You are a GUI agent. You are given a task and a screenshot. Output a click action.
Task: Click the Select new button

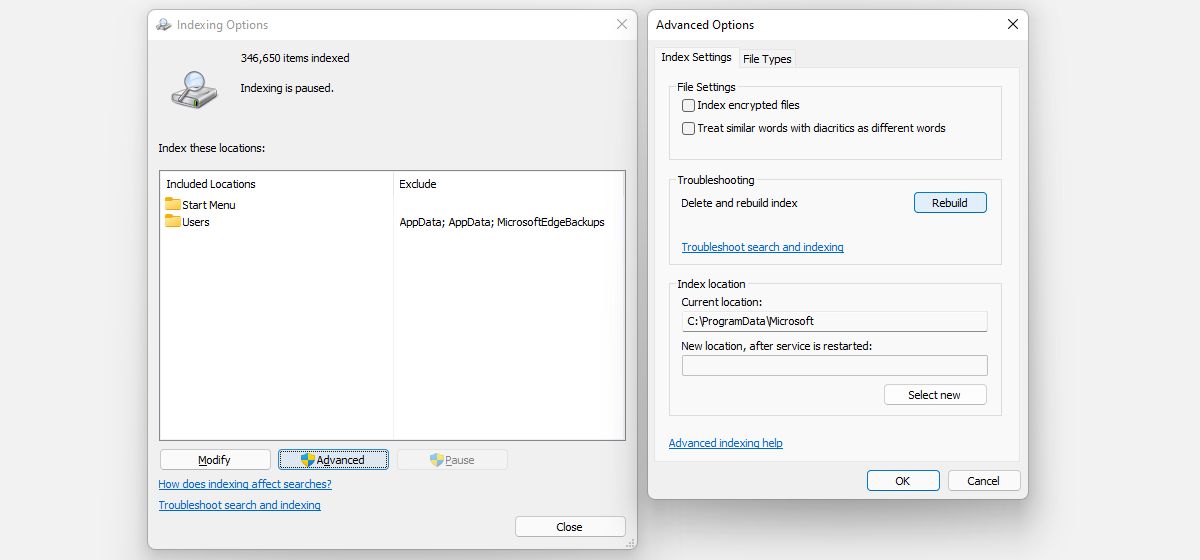pos(934,395)
